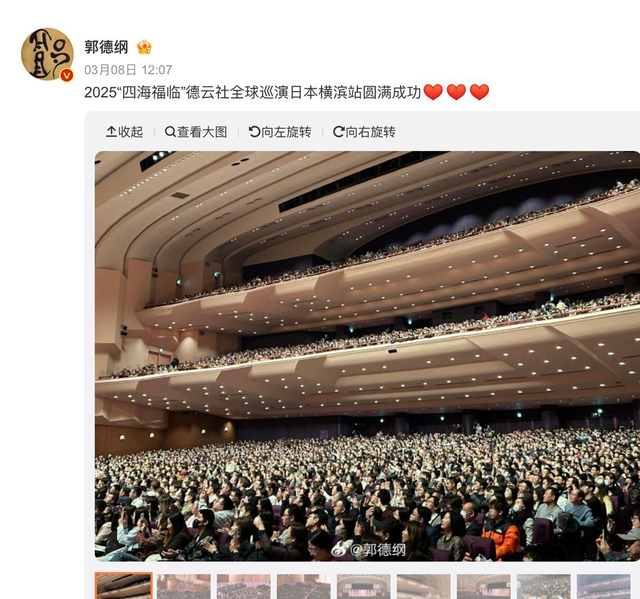This screenshot has width=640, height=599.
Task: Open the 郭德纲 username link
Action: tap(106, 47)
